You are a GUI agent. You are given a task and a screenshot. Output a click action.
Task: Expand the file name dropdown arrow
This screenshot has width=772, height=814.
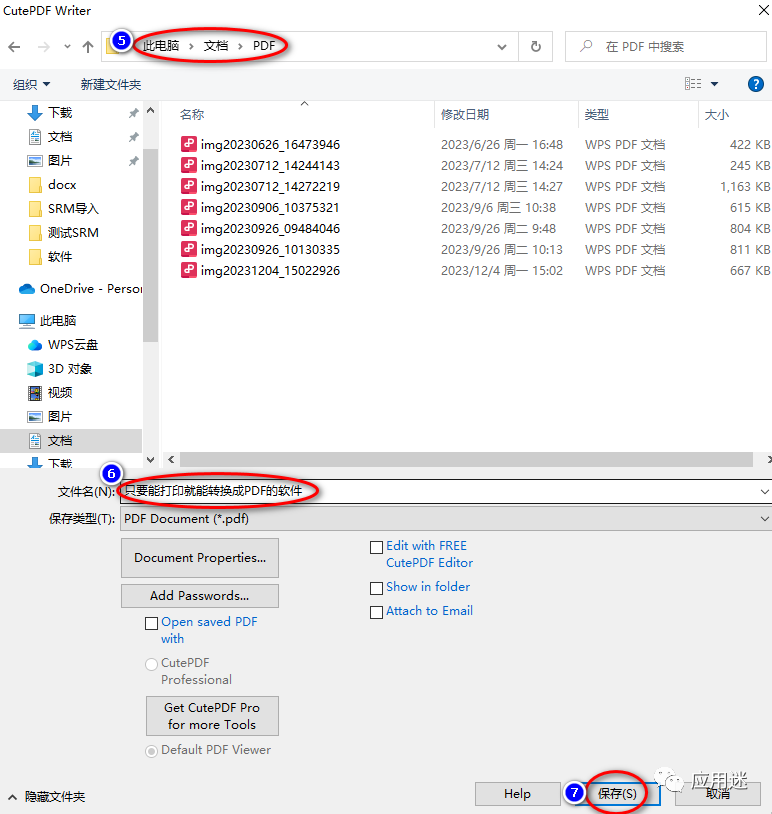coord(764,491)
